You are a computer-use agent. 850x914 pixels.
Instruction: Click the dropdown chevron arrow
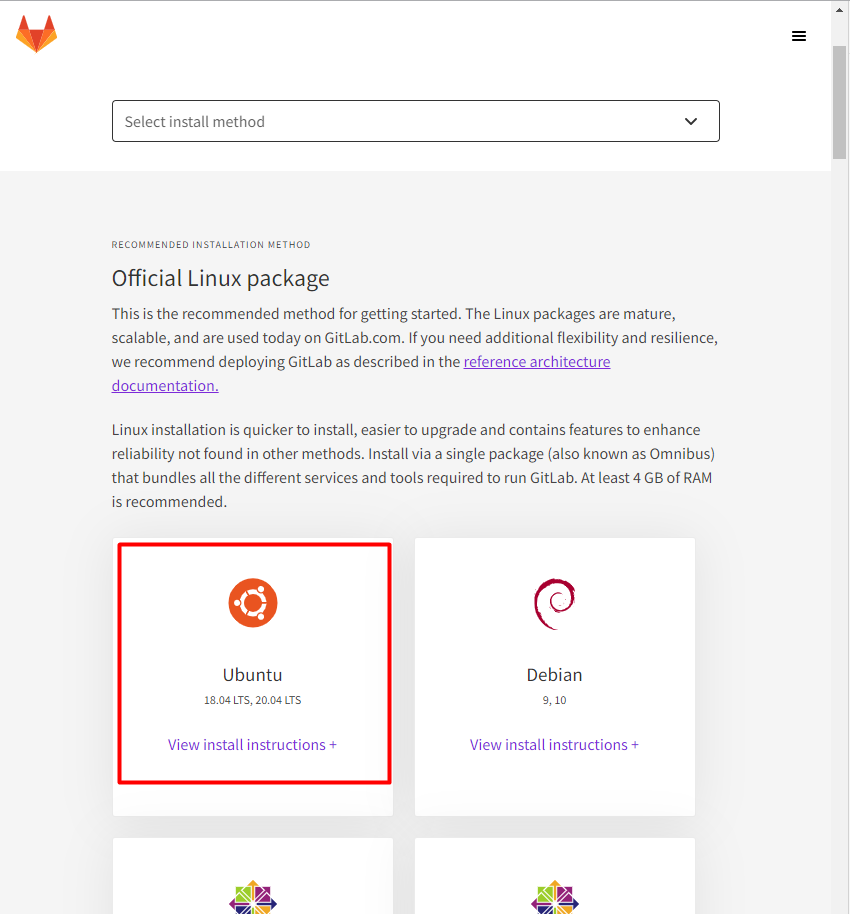[691, 121]
